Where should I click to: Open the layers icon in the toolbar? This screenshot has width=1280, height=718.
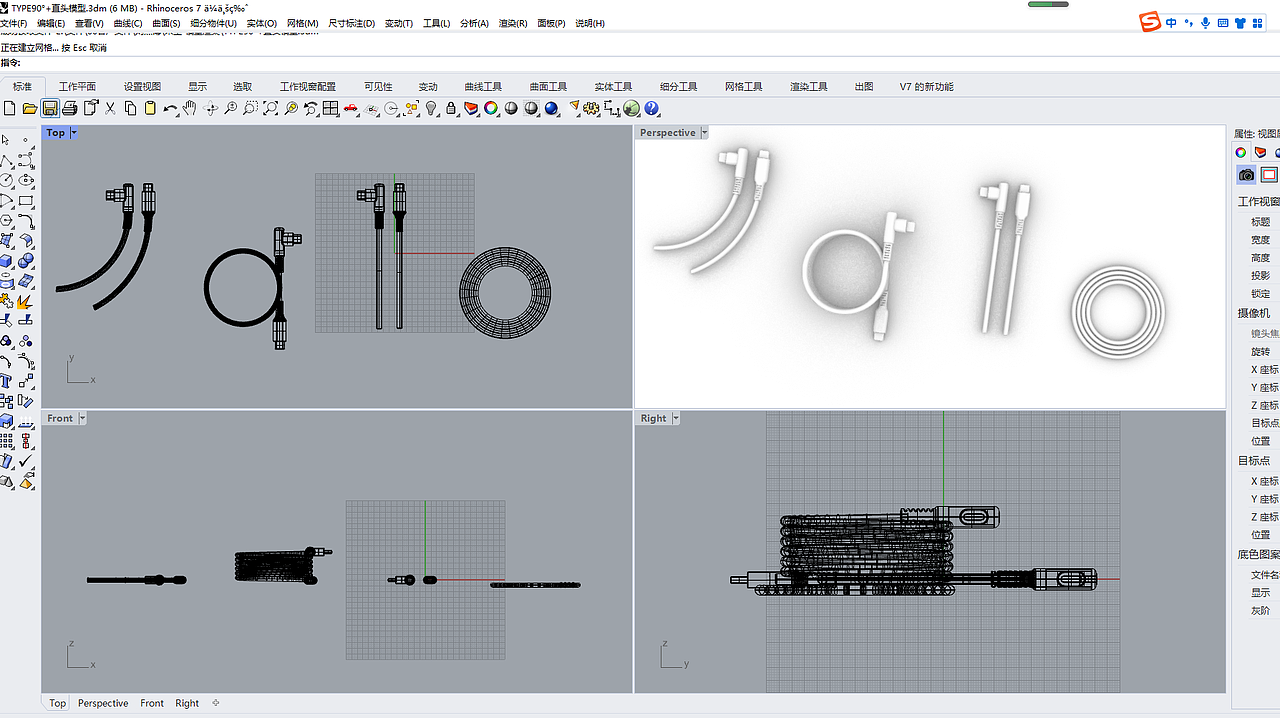pyautogui.click(x=471, y=108)
